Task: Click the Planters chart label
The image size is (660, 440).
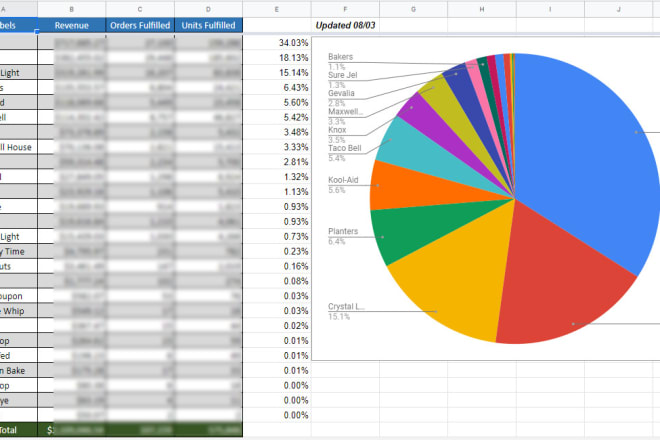Action: [343, 231]
